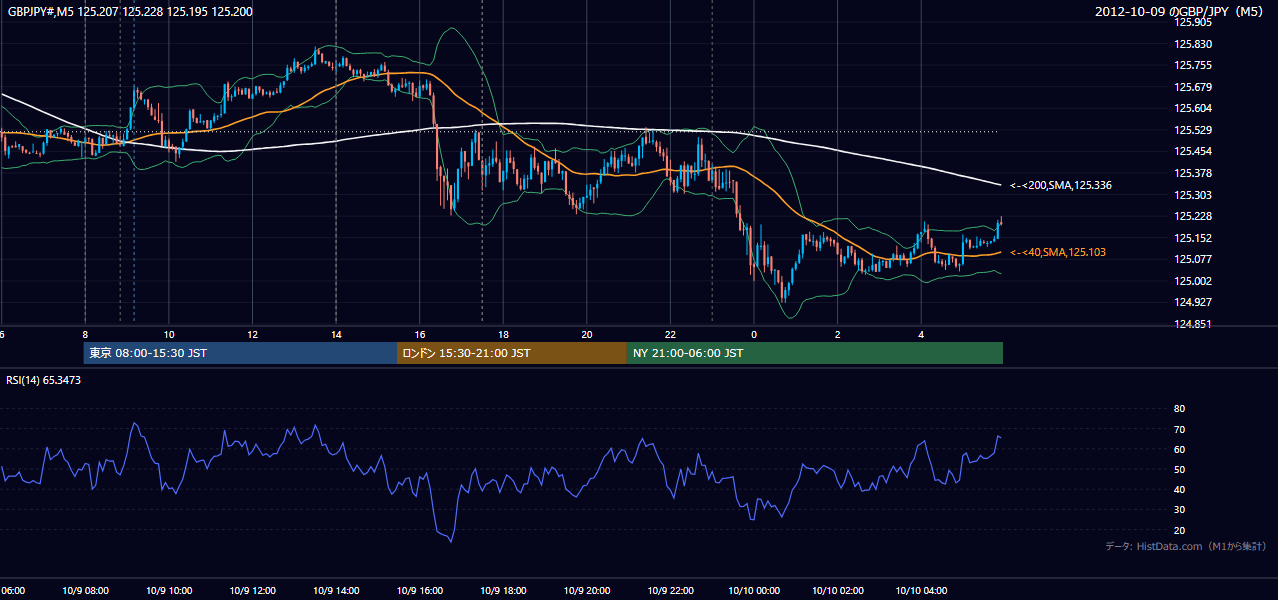Click the 125.303 price axis value
The image size is (1278, 600).
click(1192, 195)
